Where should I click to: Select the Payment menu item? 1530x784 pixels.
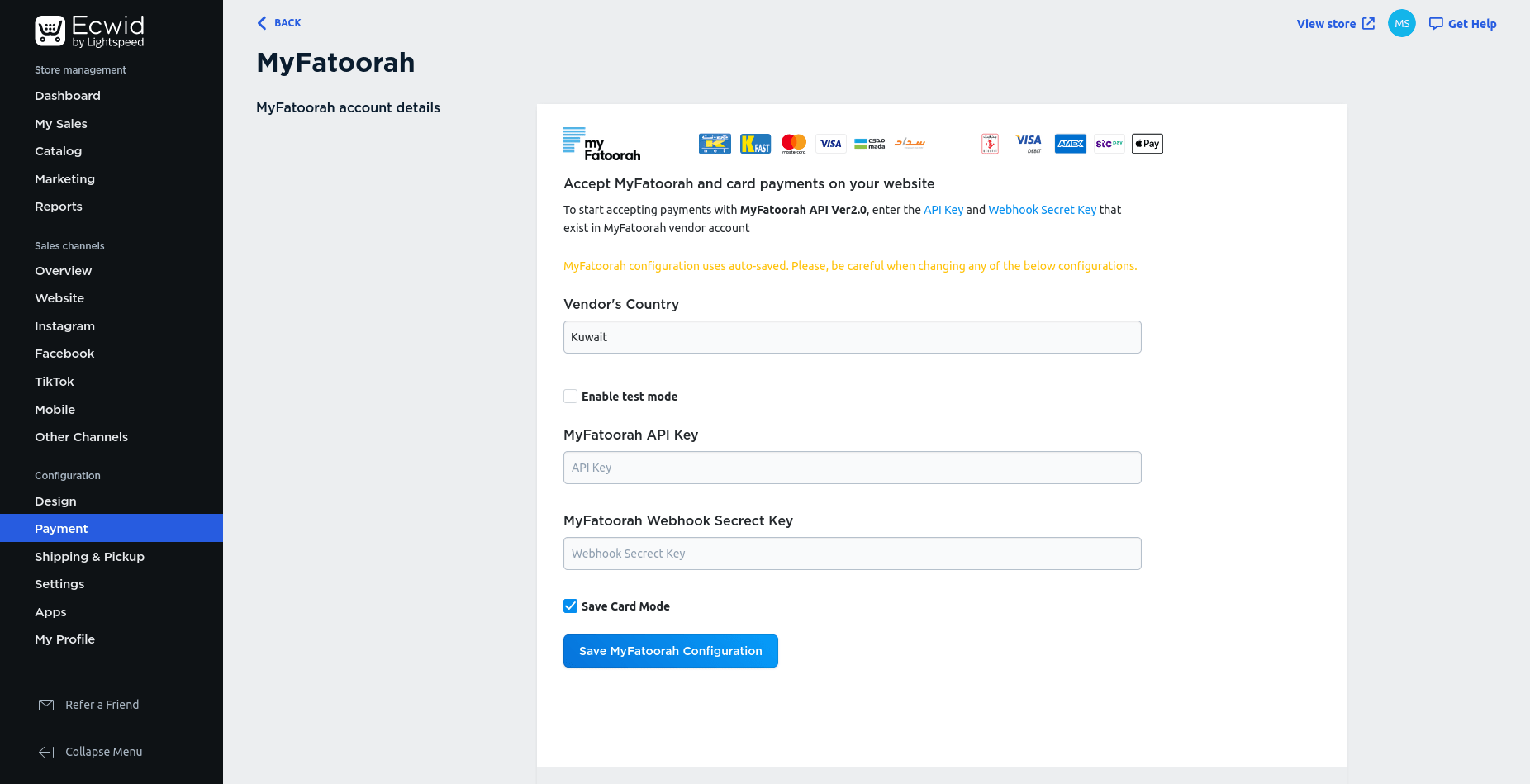(x=112, y=529)
